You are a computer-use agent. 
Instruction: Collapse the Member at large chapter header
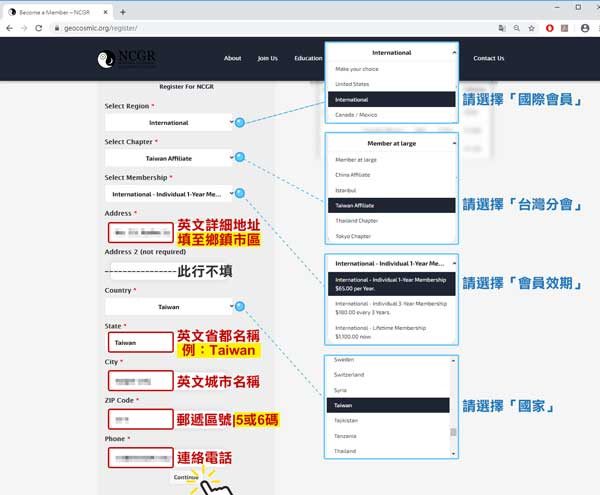point(391,143)
